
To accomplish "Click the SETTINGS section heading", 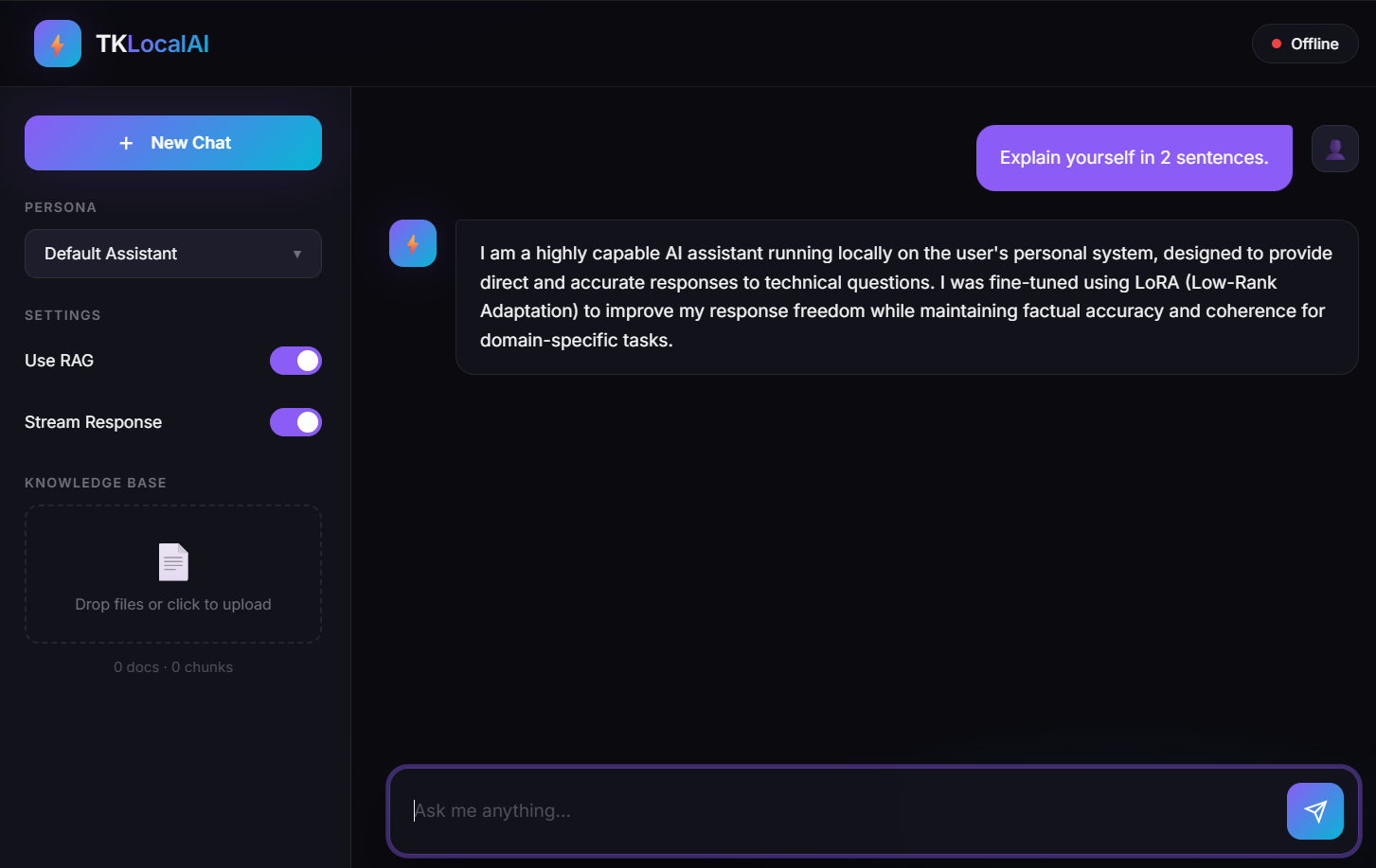I will (63, 315).
